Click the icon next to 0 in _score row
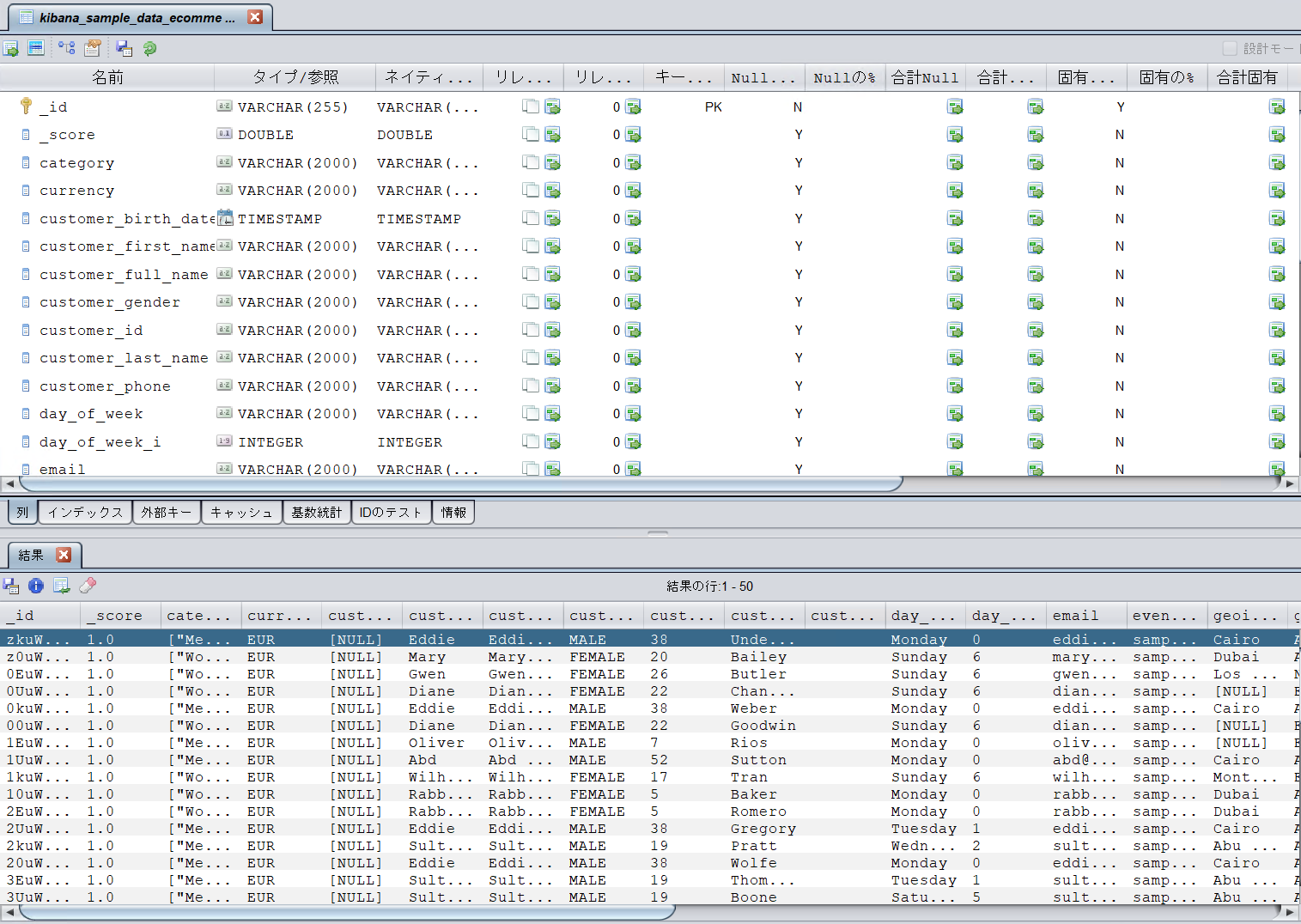This screenshot has width=1301, height=924. pyautogui.click(x=634, y=135)
